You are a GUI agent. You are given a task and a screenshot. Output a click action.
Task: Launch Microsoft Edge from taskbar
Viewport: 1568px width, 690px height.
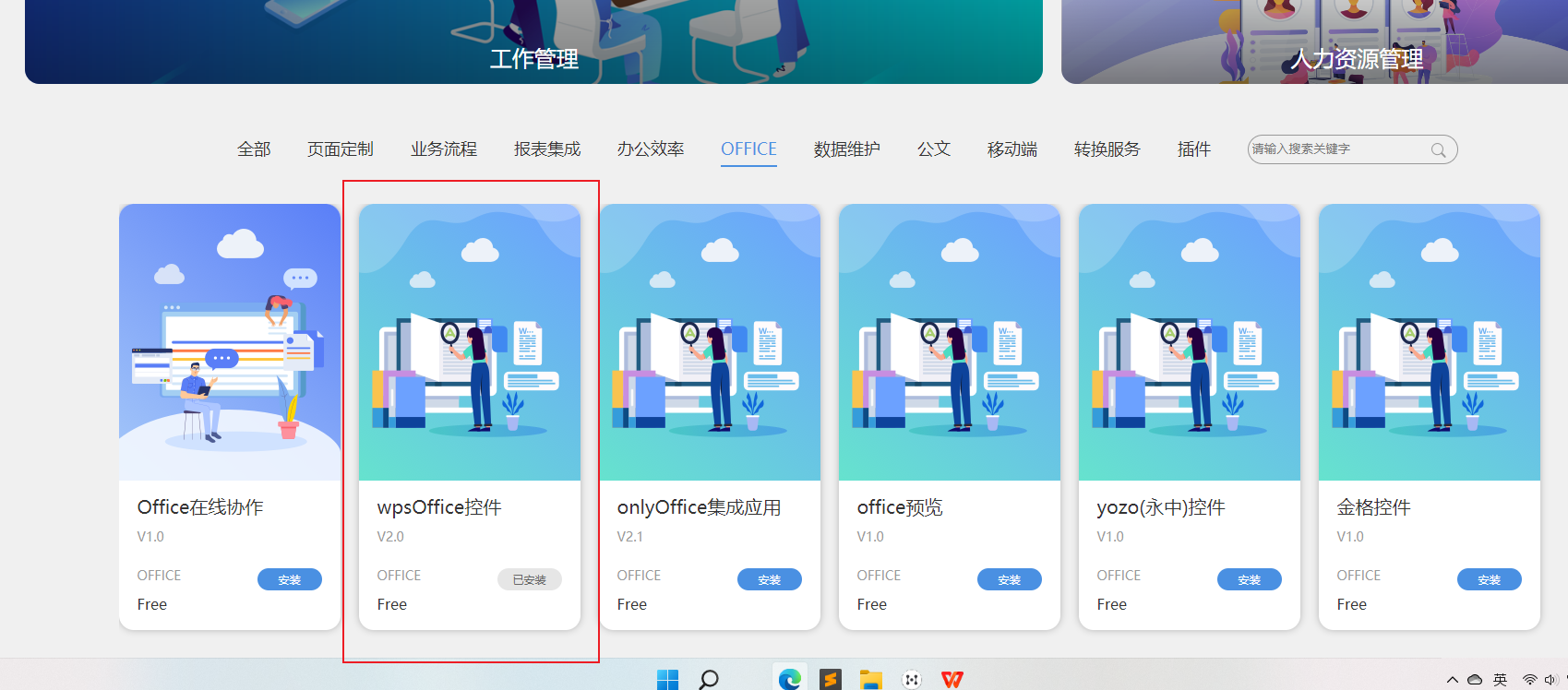tap(789, 680)
